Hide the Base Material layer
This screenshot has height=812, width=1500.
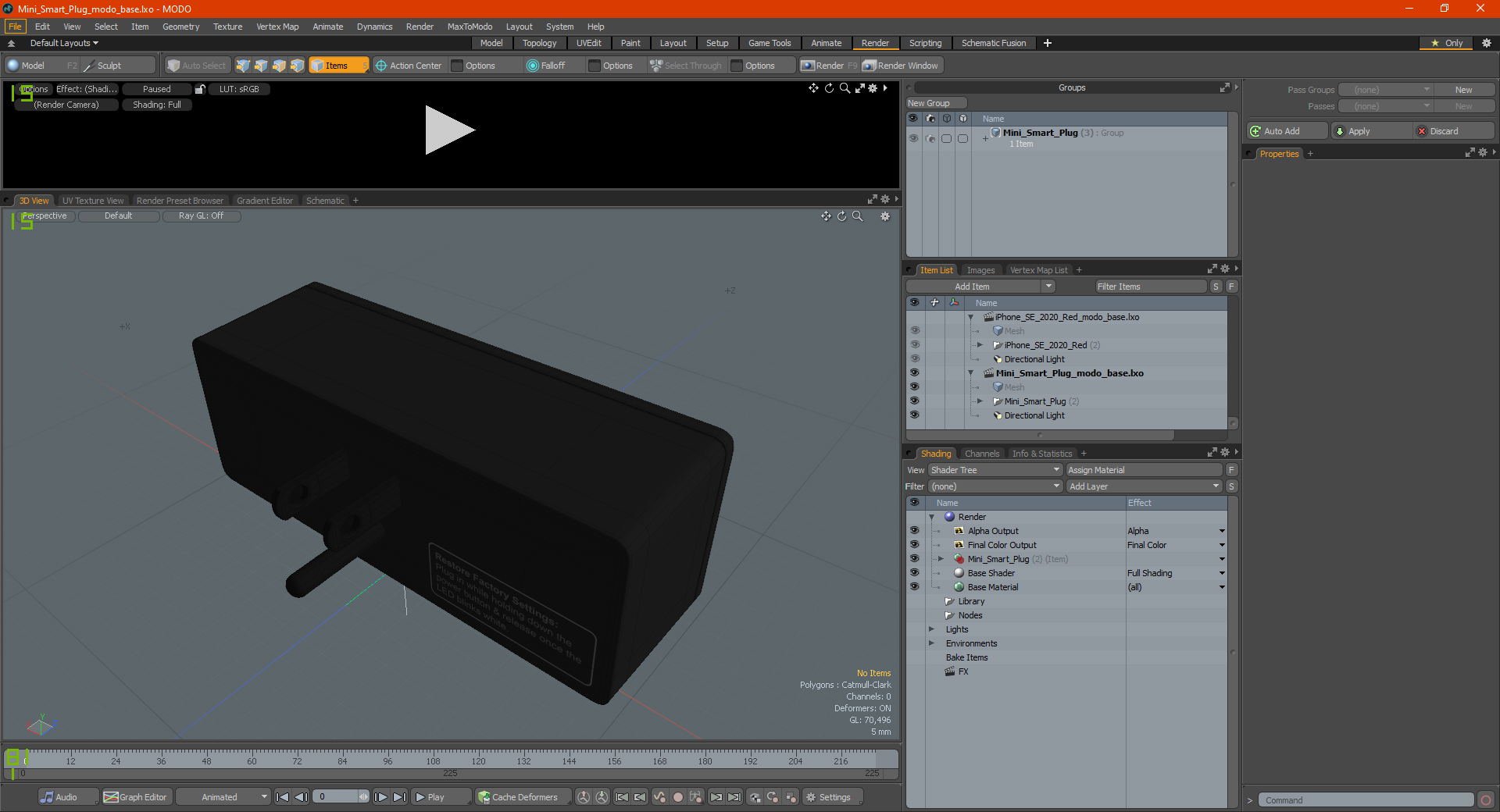pos(914,587)
